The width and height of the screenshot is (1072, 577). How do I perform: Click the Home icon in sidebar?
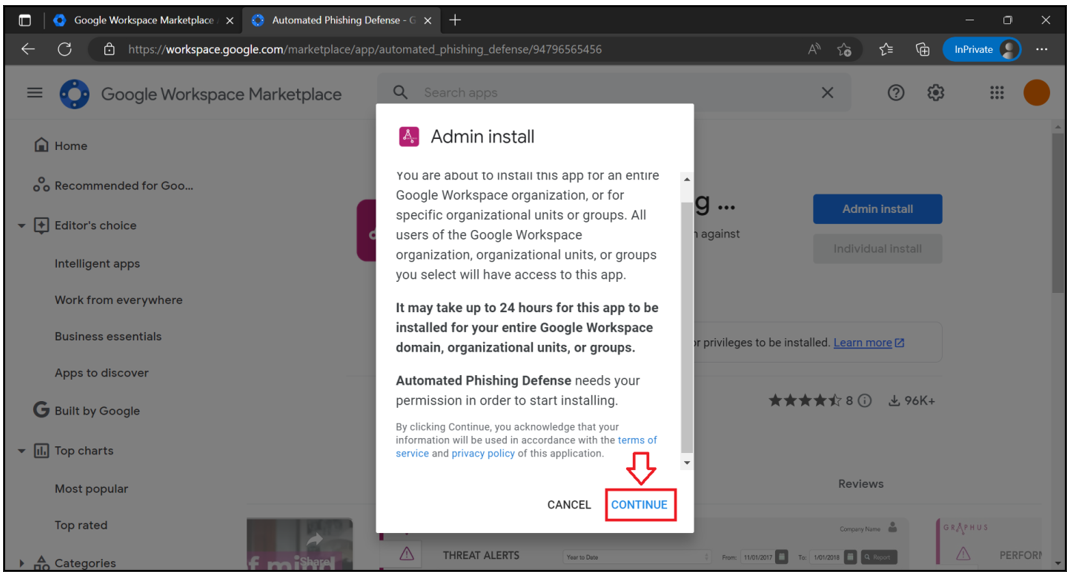click(41, 145)
